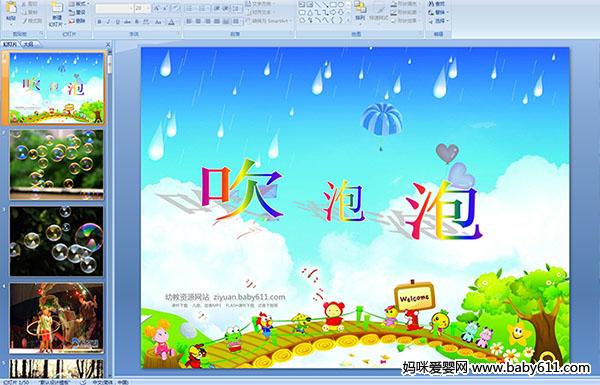This screenshot has width=600, height=385.
Task: Click the New Slide icon
Action: (x=57, y=13)
